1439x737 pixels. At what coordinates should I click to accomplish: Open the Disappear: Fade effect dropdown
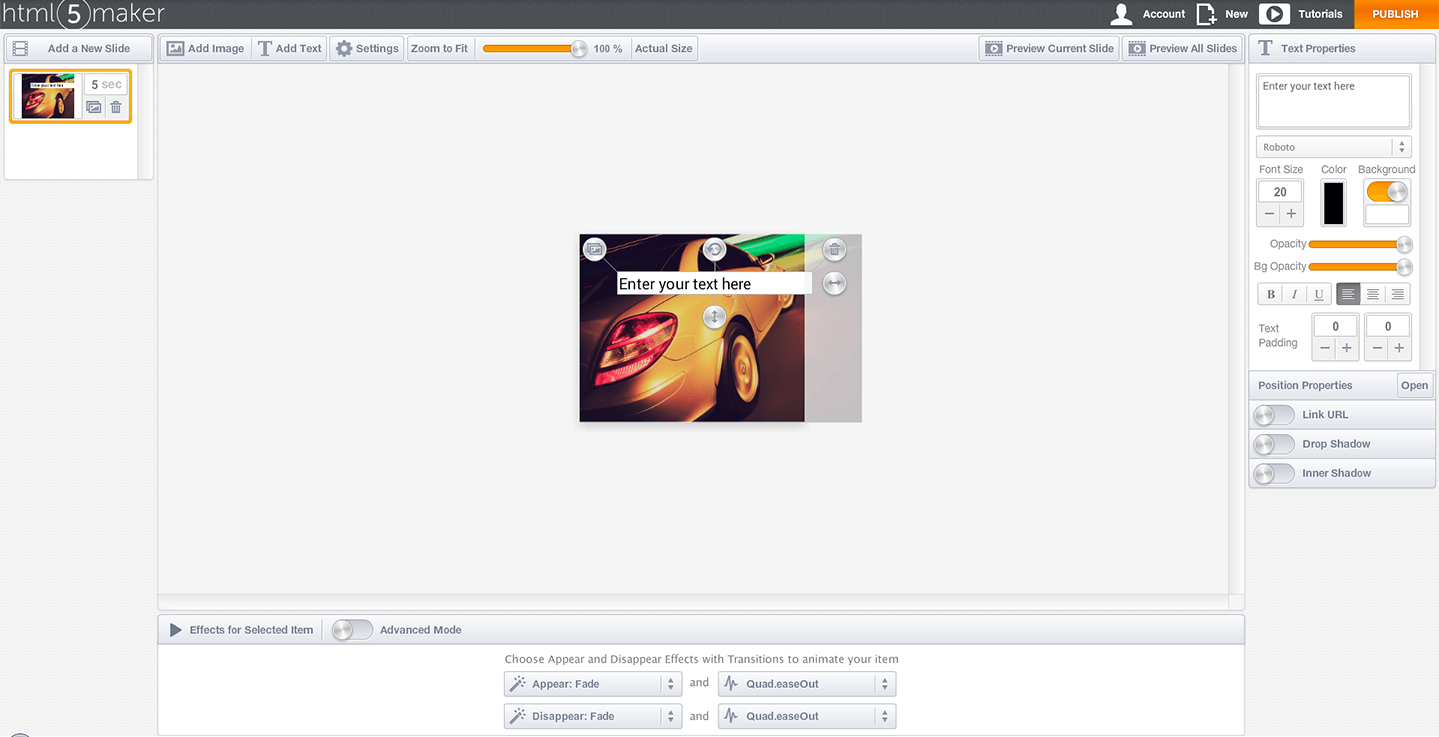[x=593, y=716]
